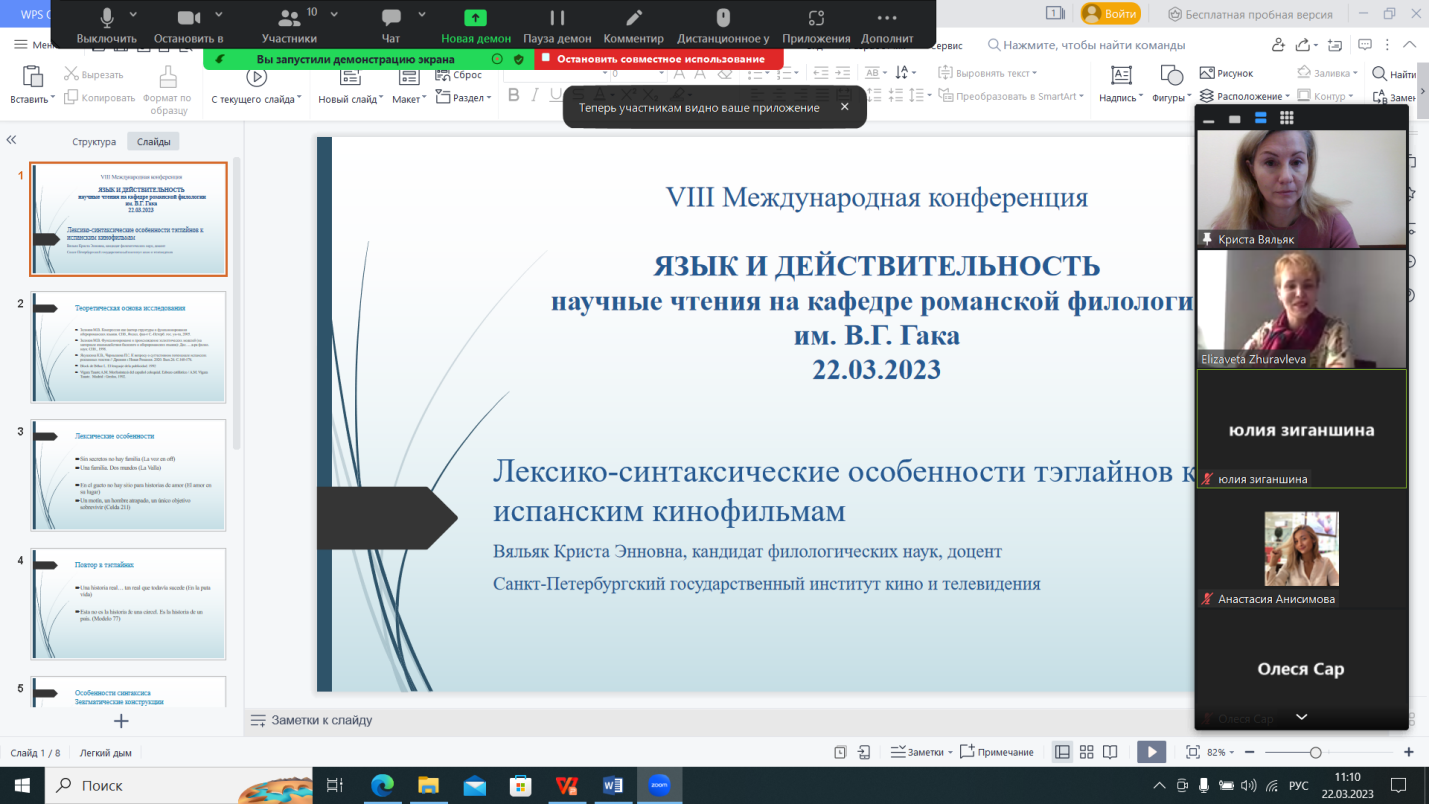Open the 82% zoom level dropdown
The width and height of the screenshot is (1429, 804).
1222,752
